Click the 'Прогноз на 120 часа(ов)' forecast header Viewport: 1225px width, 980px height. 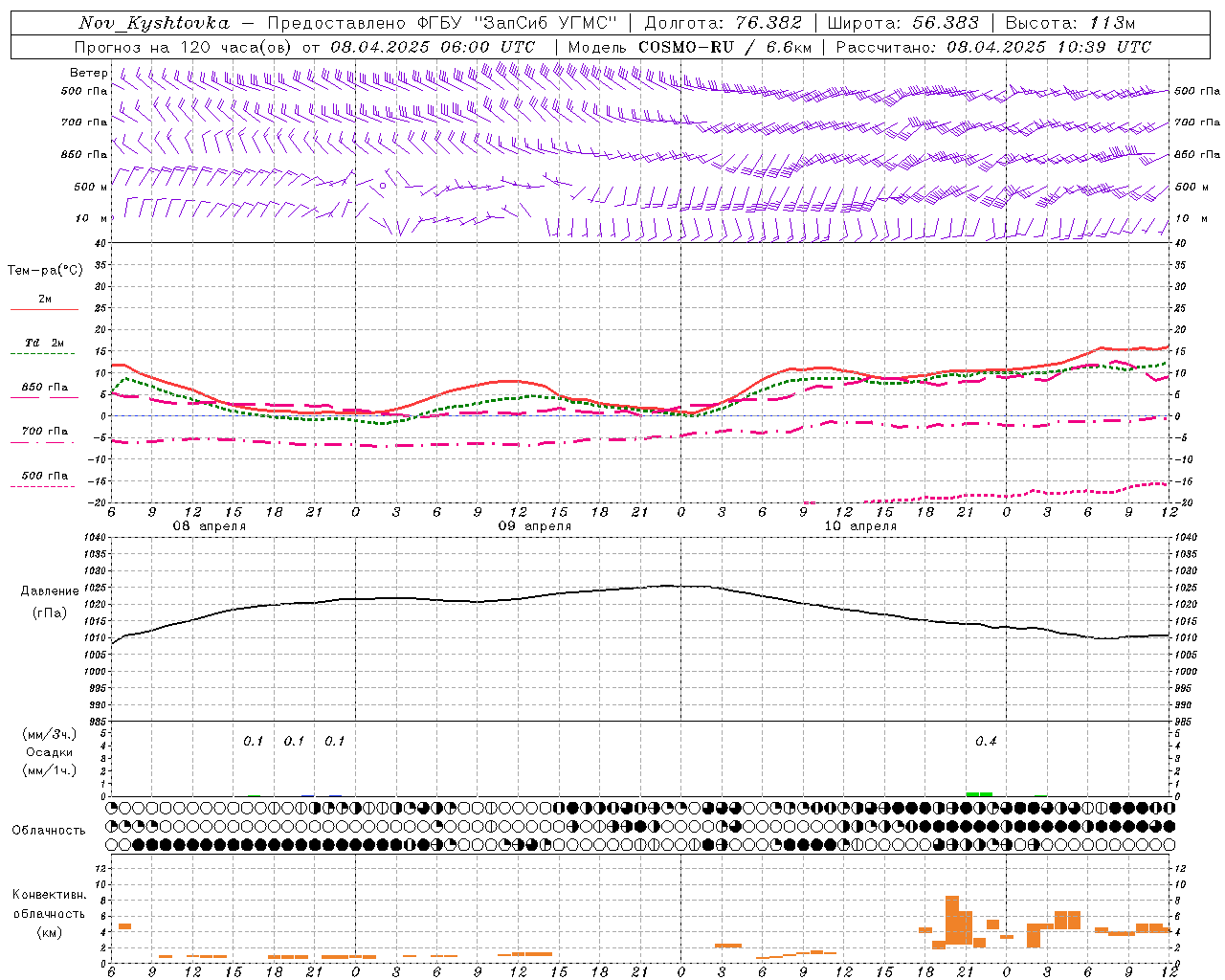coord(184,47)
